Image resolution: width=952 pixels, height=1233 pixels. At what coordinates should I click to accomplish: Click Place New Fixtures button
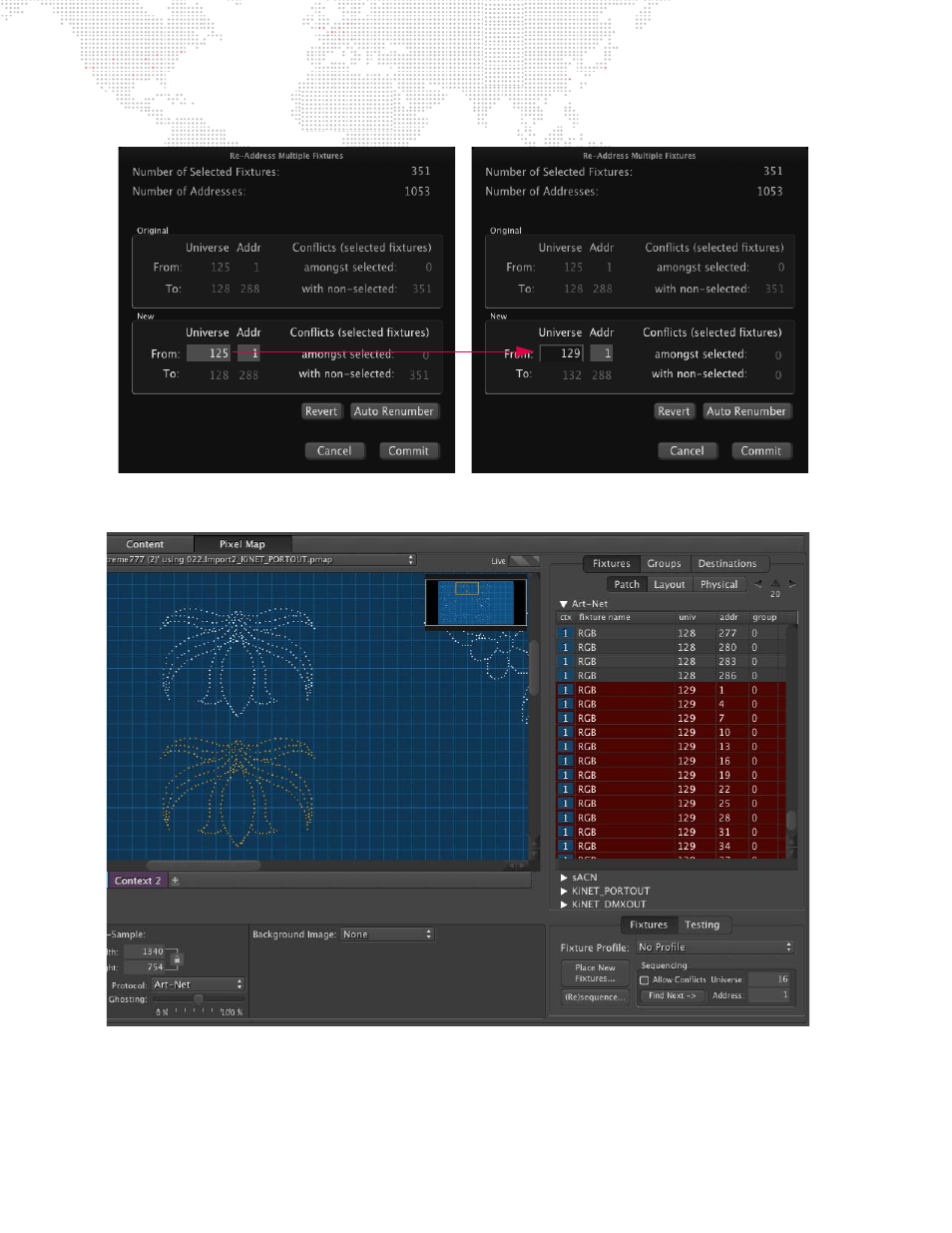pos(595,973)
